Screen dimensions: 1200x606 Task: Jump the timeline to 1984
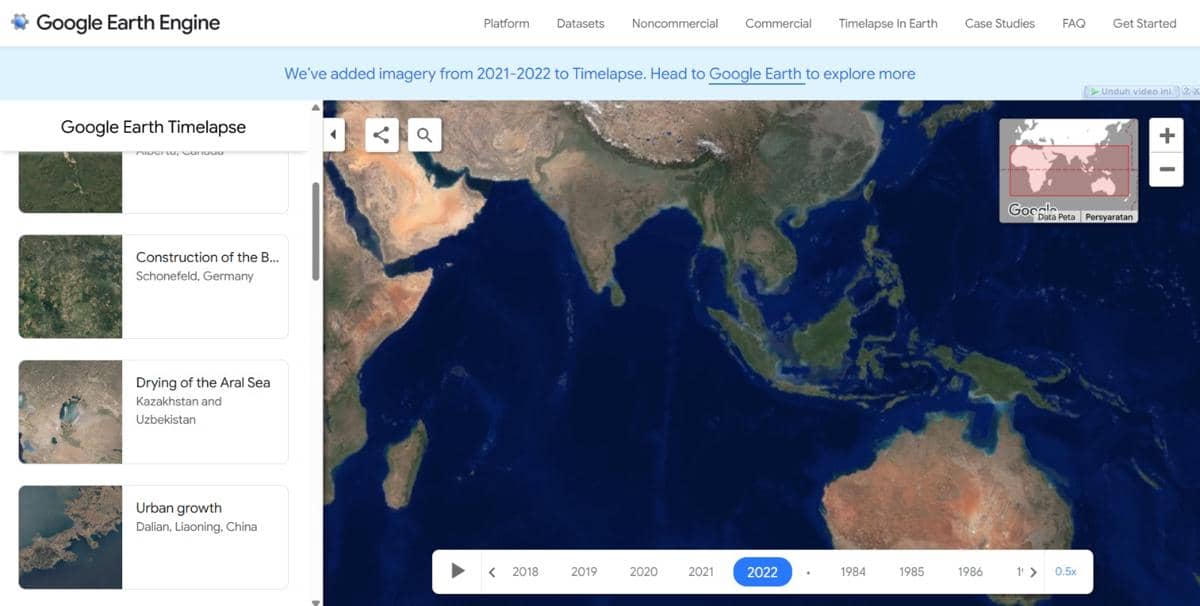[853, 572]
